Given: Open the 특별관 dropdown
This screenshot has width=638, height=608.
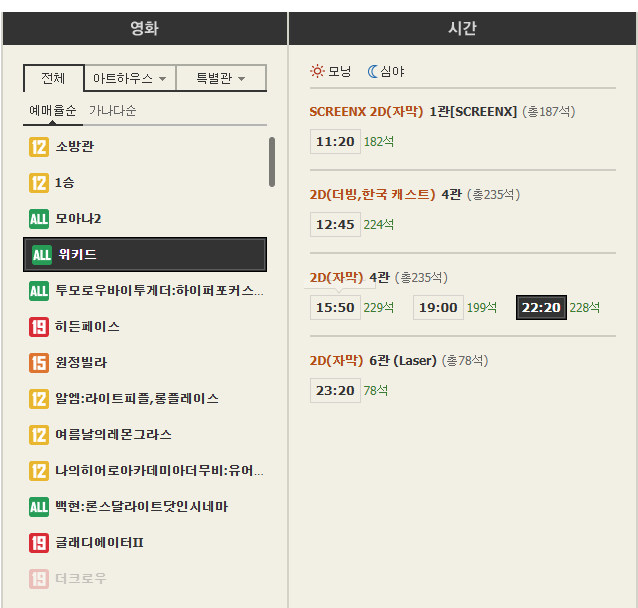Looking at the screenshot, I should click(x=220, y=78).
